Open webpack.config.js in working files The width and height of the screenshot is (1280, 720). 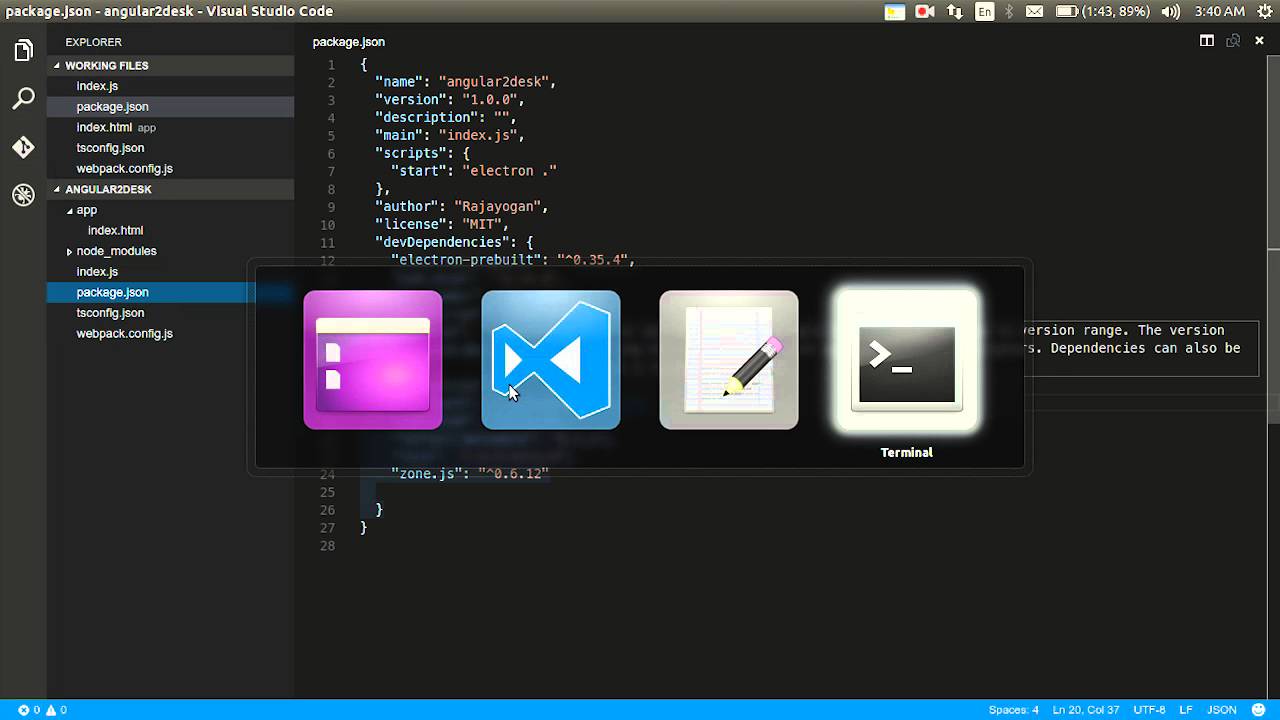tap(124, 169)
